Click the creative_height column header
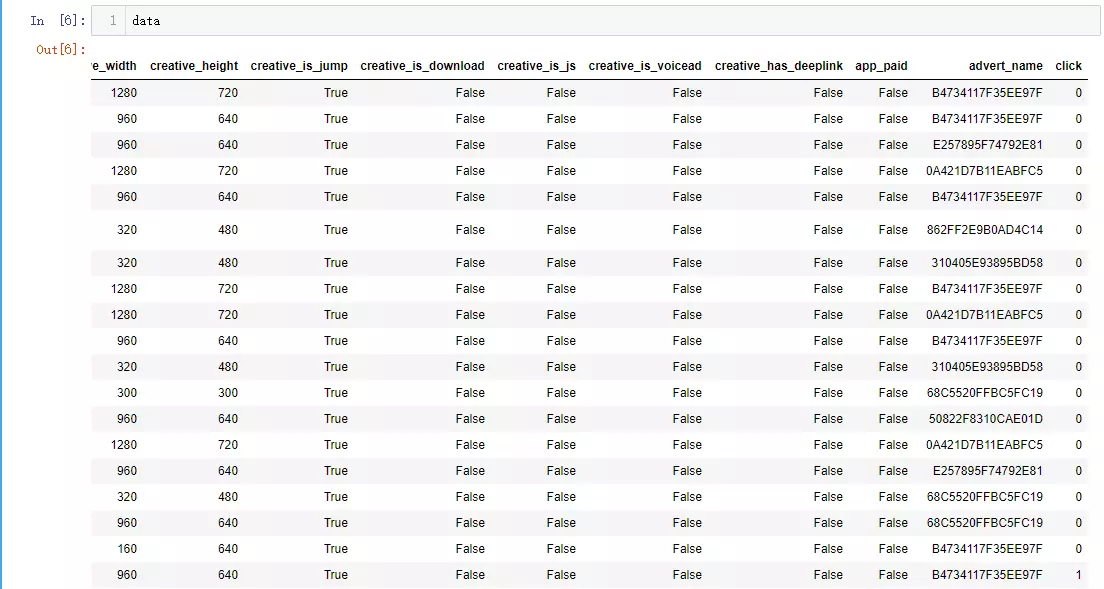Viewport: 1104px width, 589px height. 194,65
